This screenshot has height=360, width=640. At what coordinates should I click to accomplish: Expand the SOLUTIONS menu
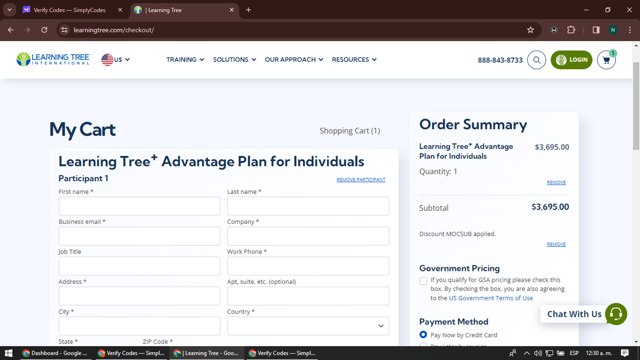234,60
